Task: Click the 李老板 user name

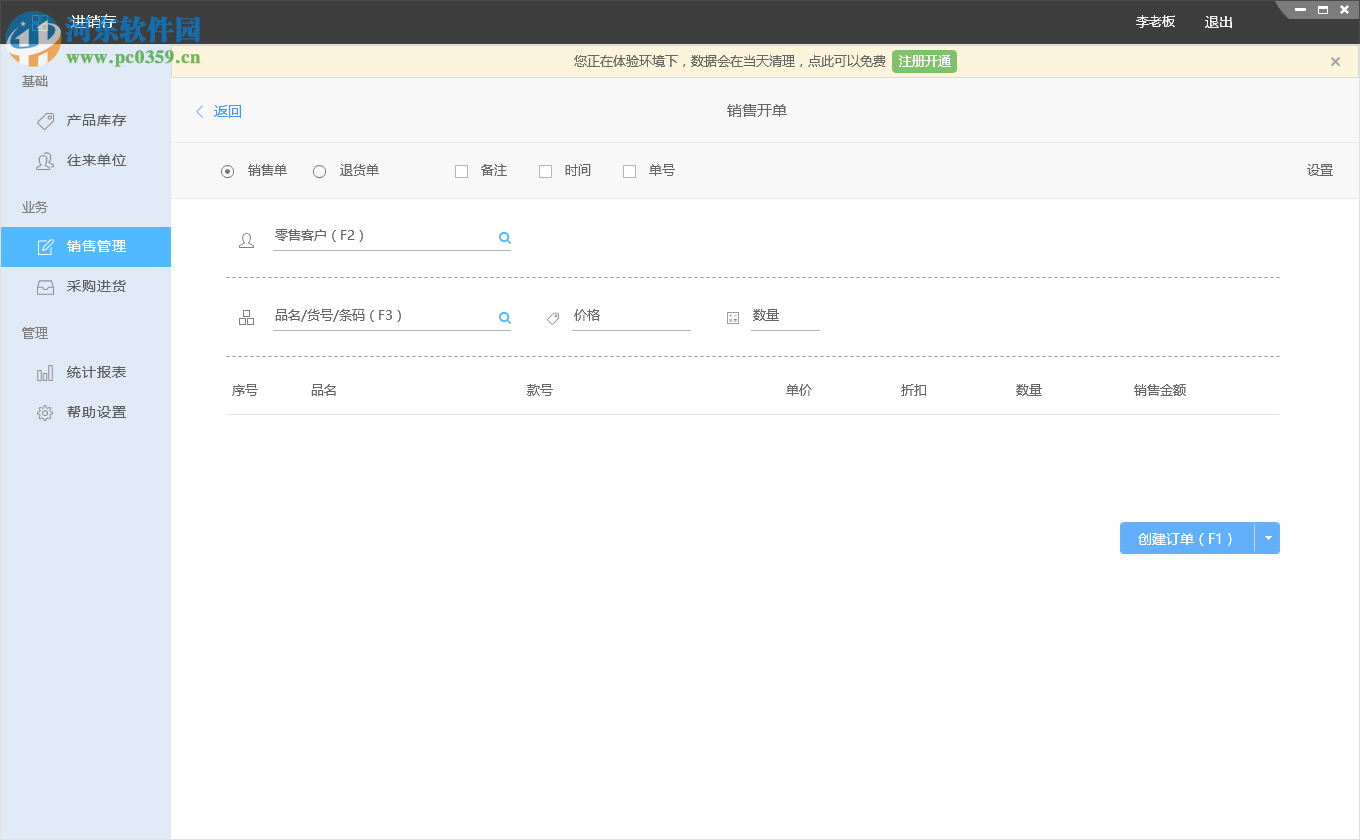Action: pos(1155,22)
